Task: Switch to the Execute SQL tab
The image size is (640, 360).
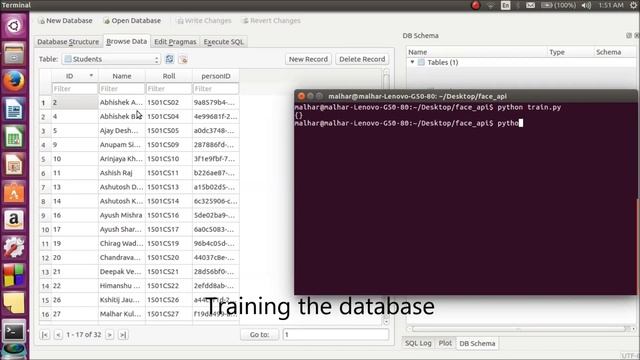Action: point(223,42)
